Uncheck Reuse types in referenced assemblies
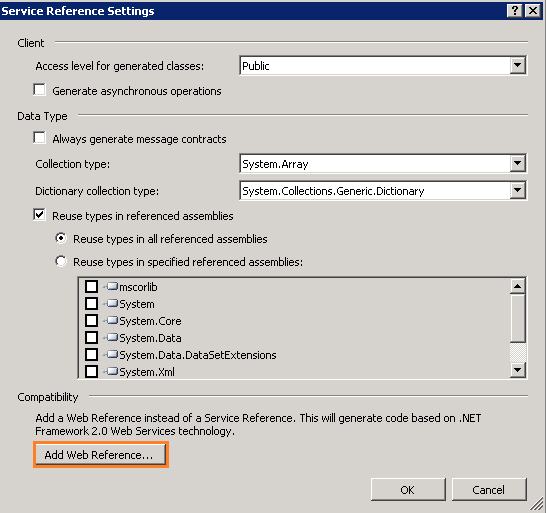This screenshot has height=513, width=546. (39, 214)
